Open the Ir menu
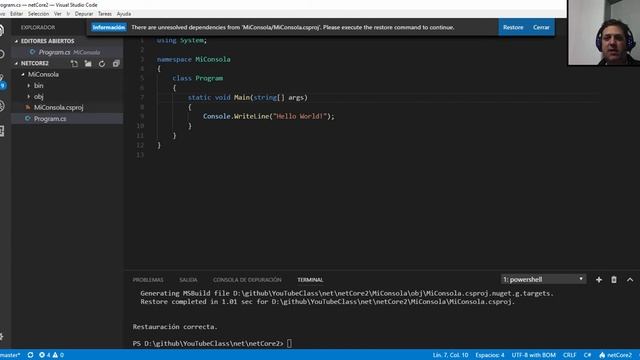Screen dimensions: 640x360 tap(68, 14)
